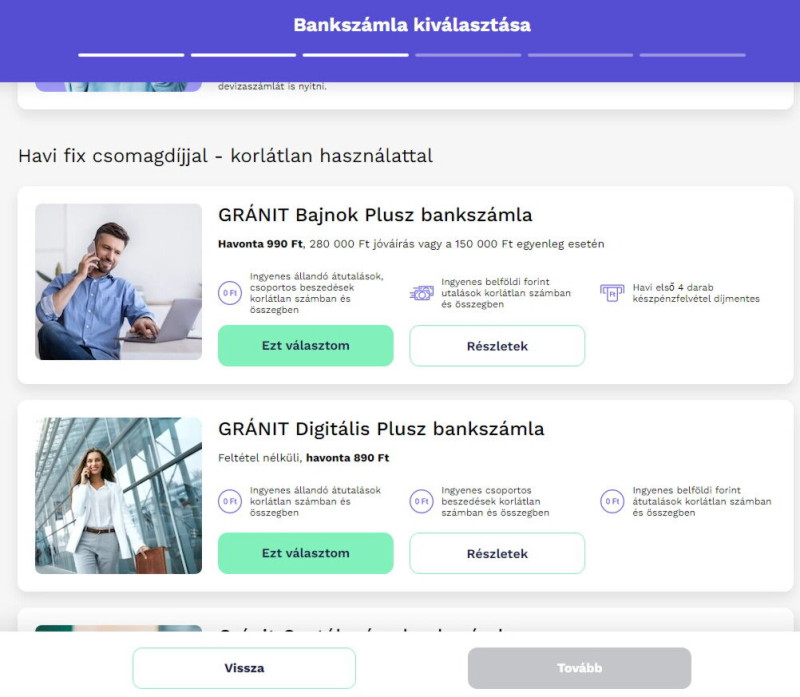Click the fourth progress step segment

(468, 55)
